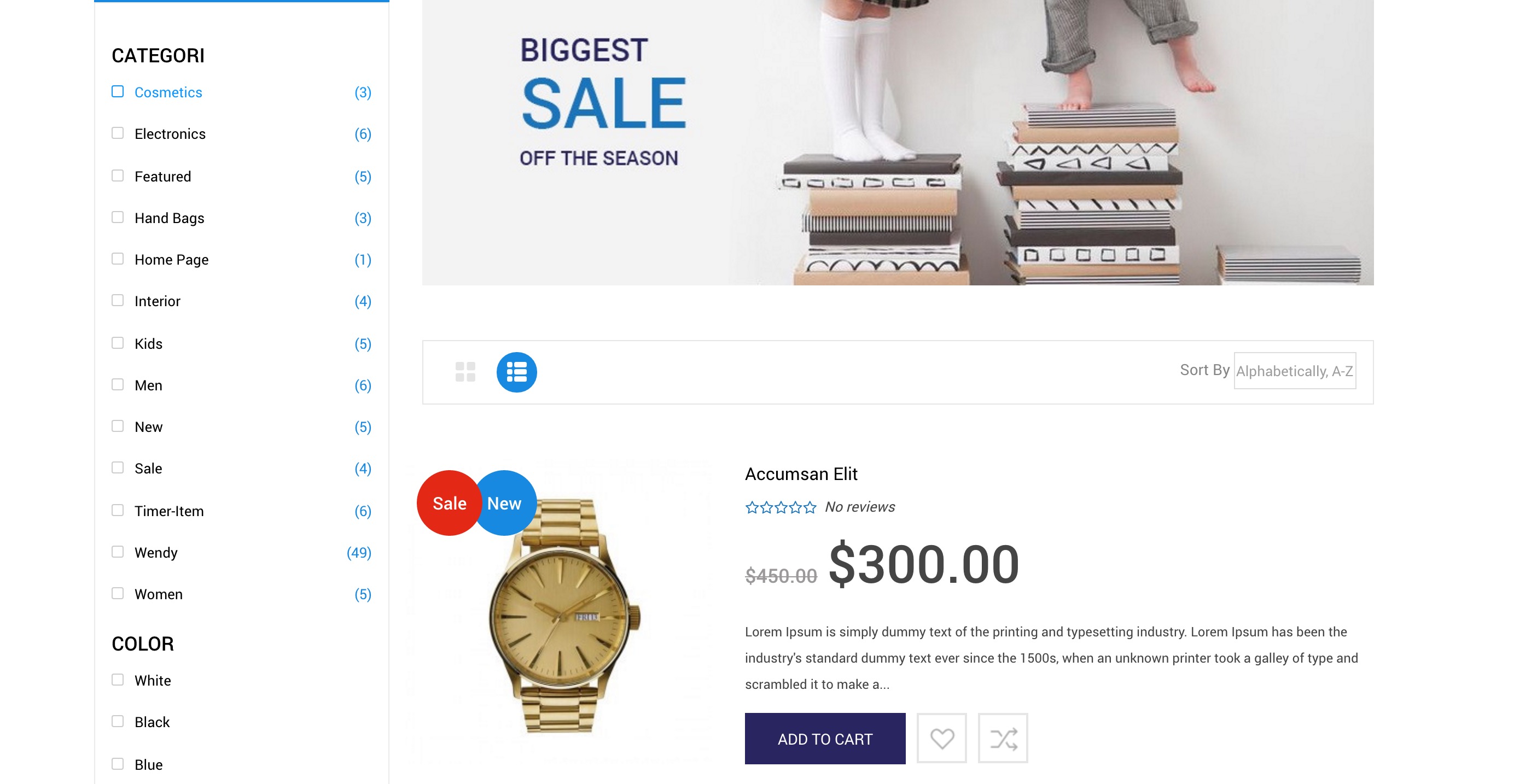Tick the Electronics checkbox
Image resolution: width=1537 pixels, height=784 pixels.
pyautogui.click(x=118, y=133)
